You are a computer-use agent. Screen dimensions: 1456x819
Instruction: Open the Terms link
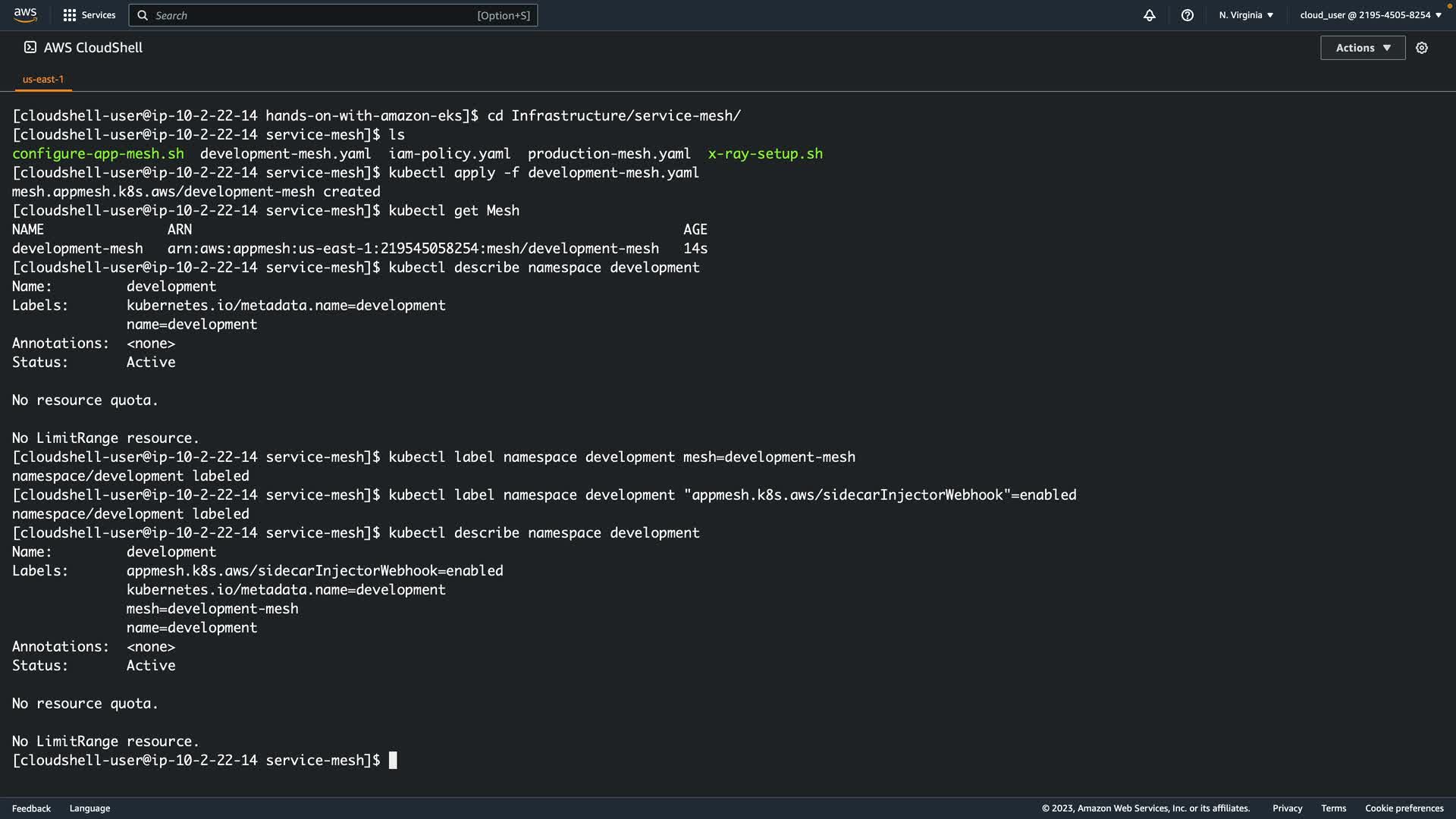(x=1333, y=808)
